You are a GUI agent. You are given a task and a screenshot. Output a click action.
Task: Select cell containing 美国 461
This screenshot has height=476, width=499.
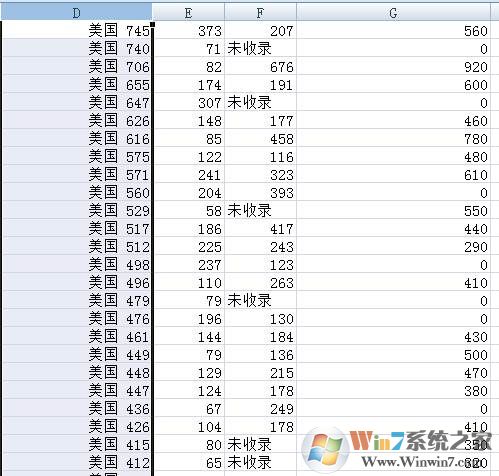pos(77,336)
